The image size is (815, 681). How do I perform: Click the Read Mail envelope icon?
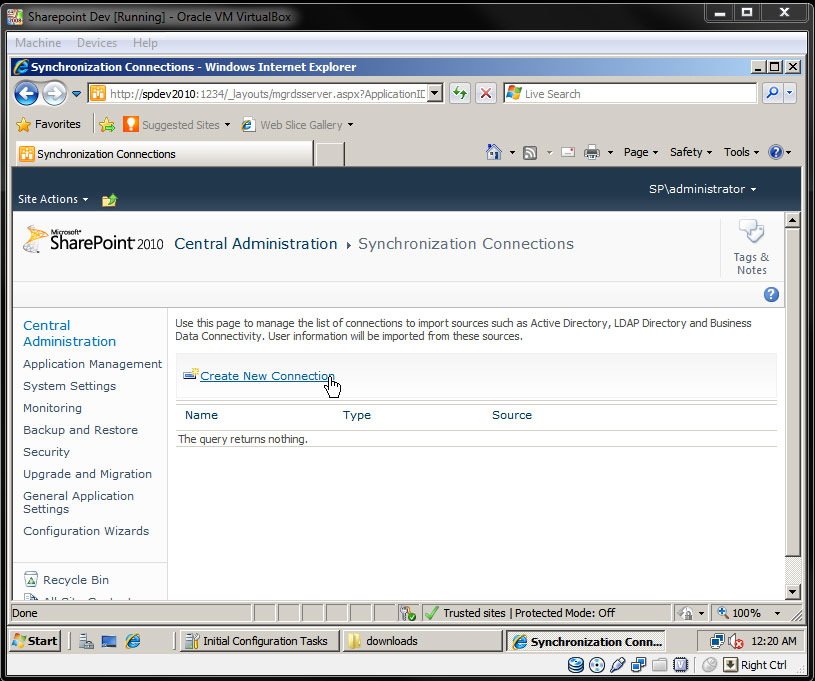[568, 152]
